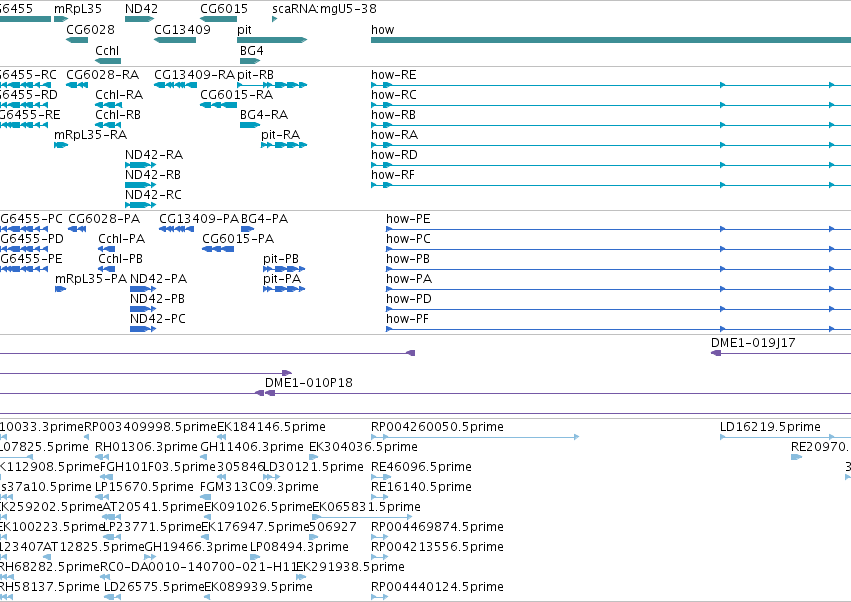Select EST label 'RE16140.5prime'
This screenshot has width=851, height=602.
[421, 487]
